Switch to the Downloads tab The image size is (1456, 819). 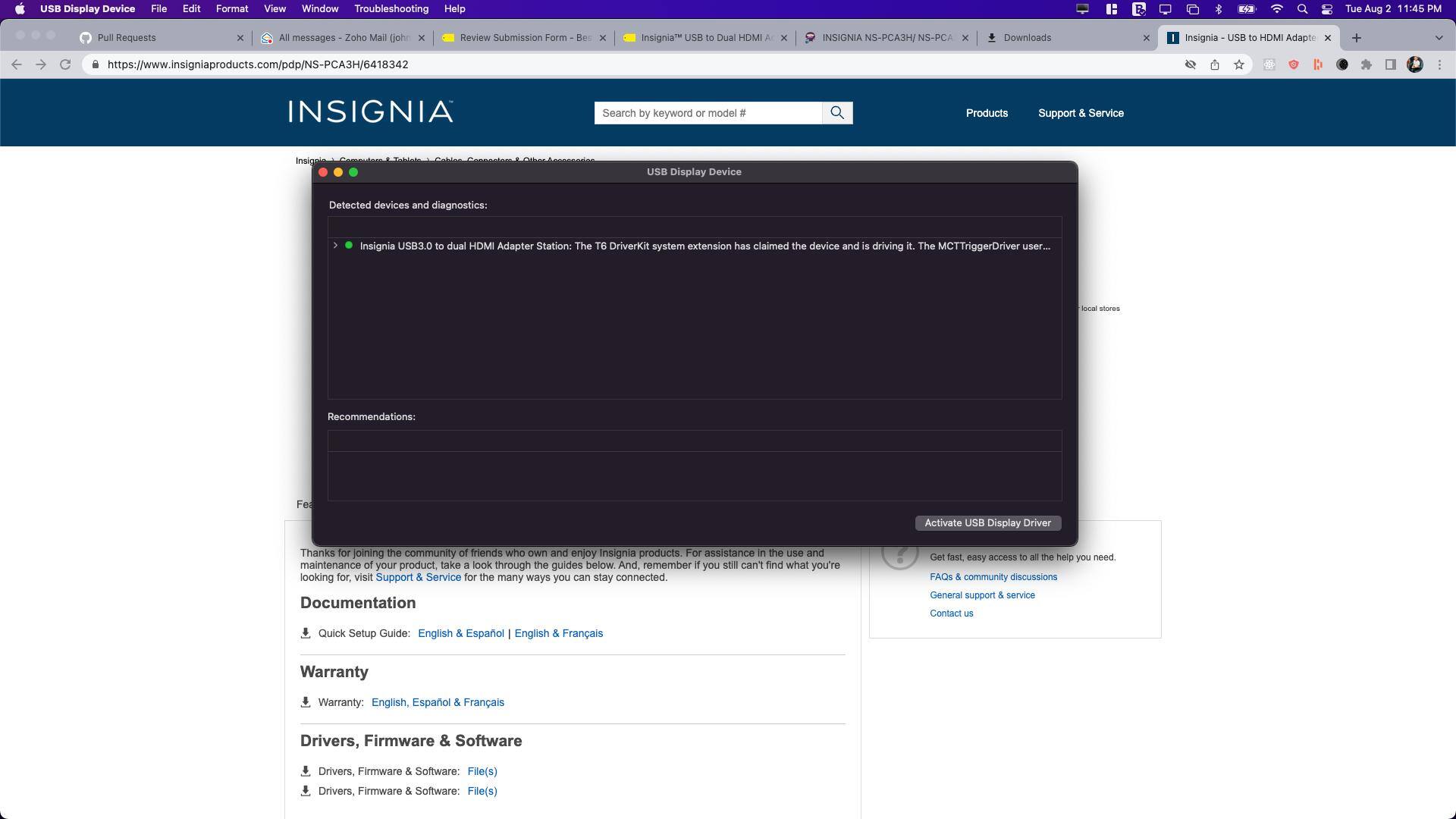[1028, 37]
